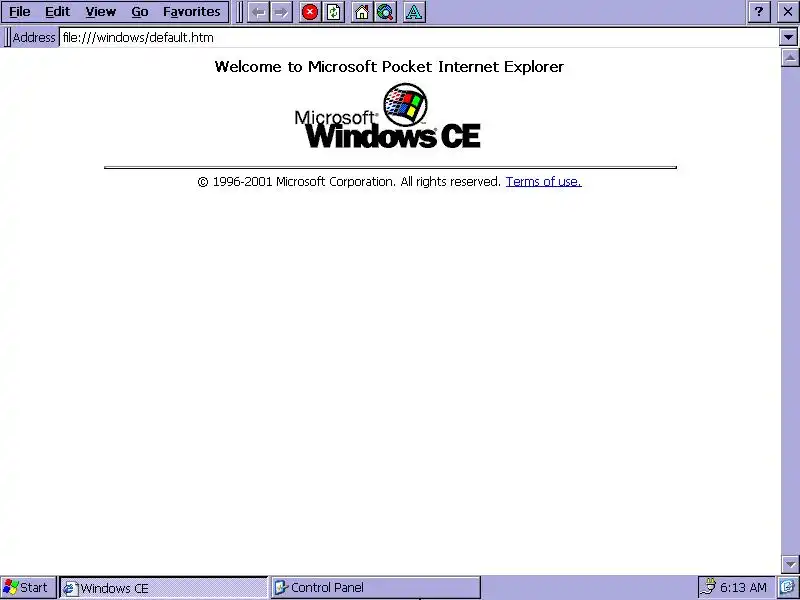Refresh the page using the refresh icon

coord(334,12)
